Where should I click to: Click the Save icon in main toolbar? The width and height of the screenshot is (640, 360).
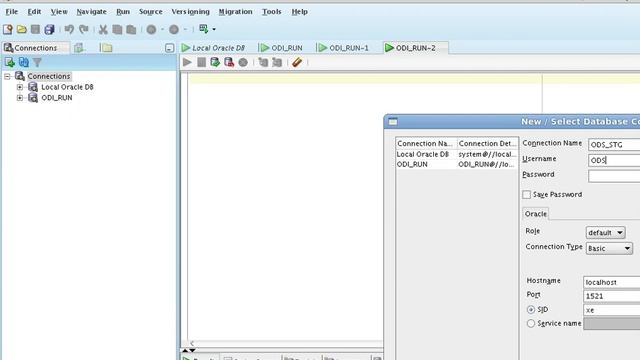tap(36, 29)
